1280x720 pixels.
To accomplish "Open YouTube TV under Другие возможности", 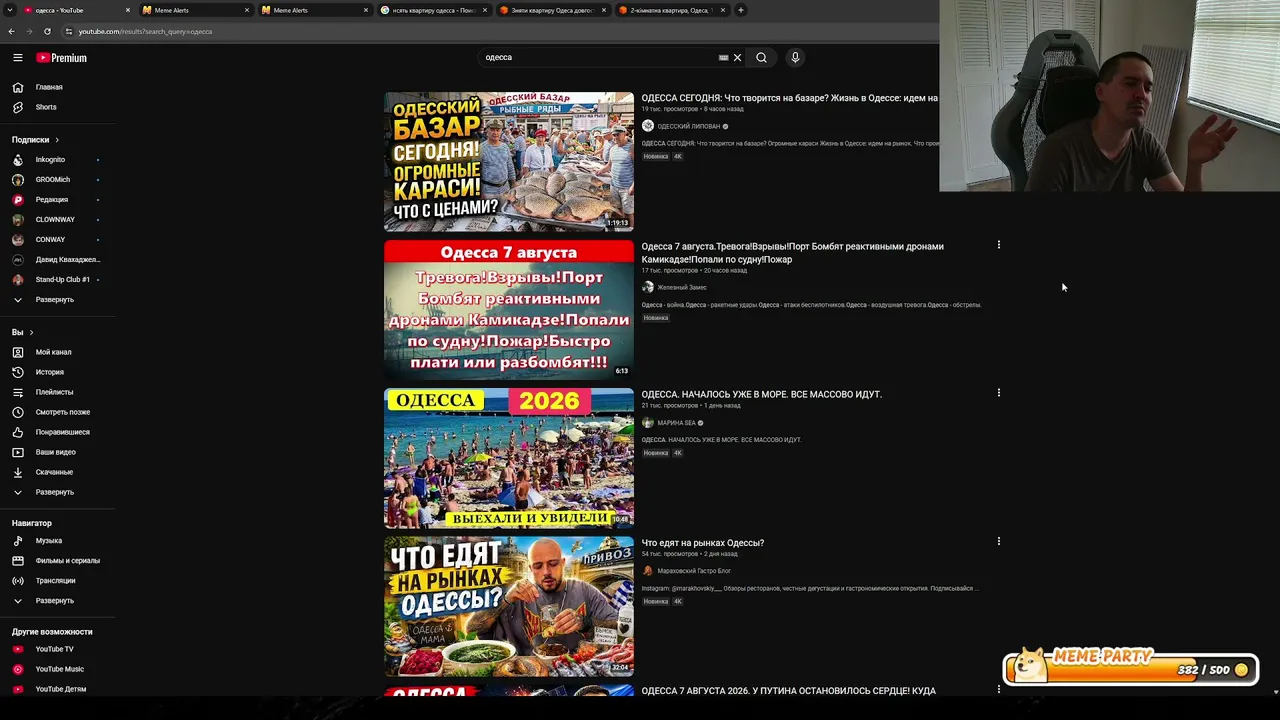I will pyautogui.click(x=57, y=649).
